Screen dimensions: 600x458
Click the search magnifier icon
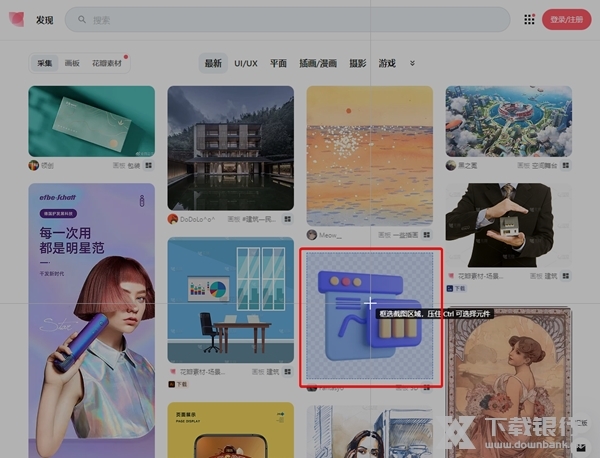coord(82,19)
